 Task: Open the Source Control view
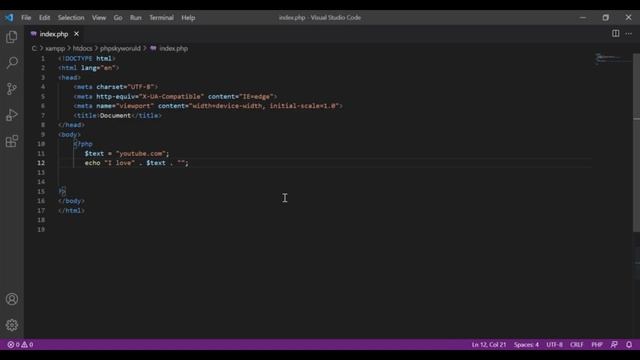point(12,89)
